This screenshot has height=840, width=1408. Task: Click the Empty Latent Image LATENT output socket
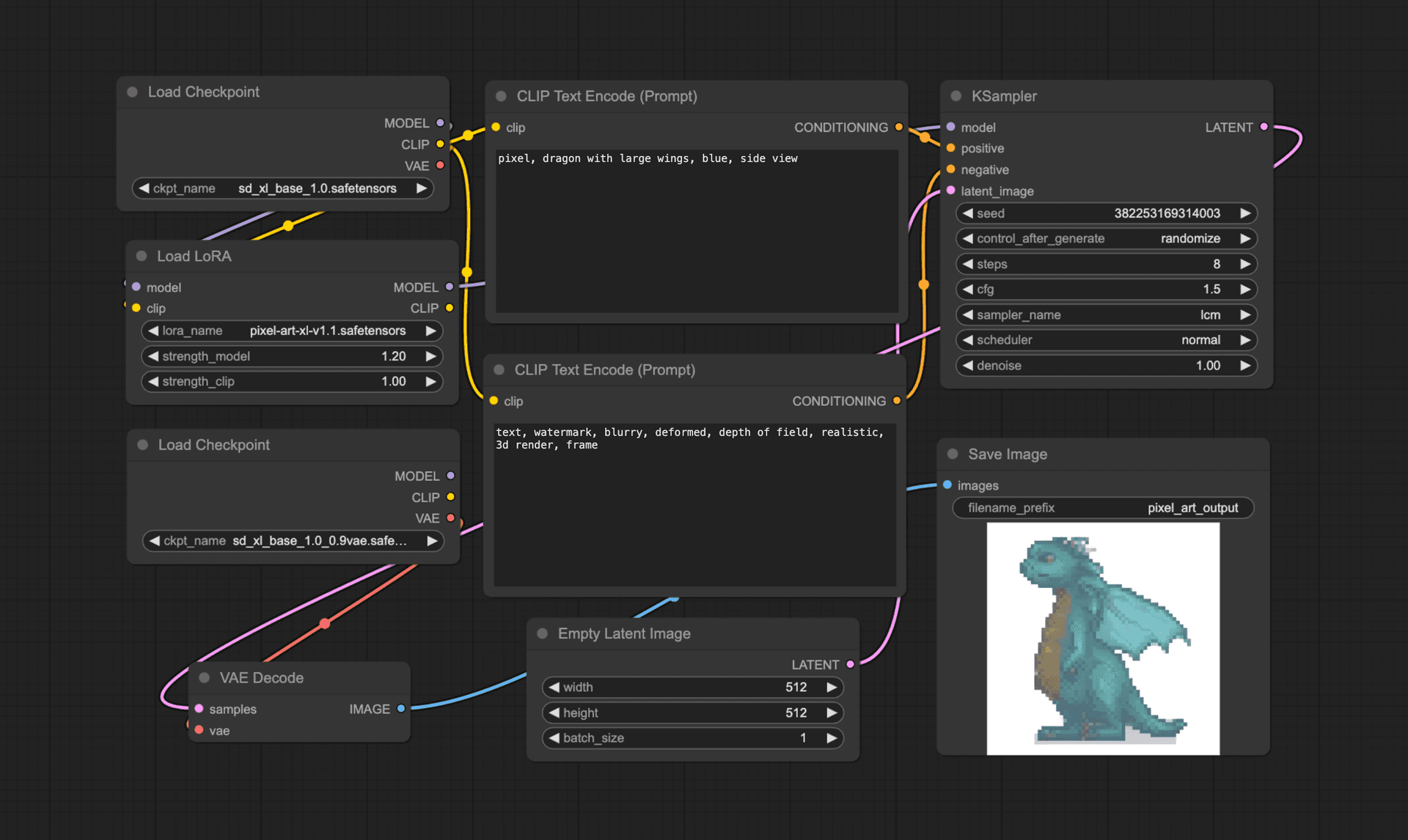pyautogui.click(x=851, y=664)
